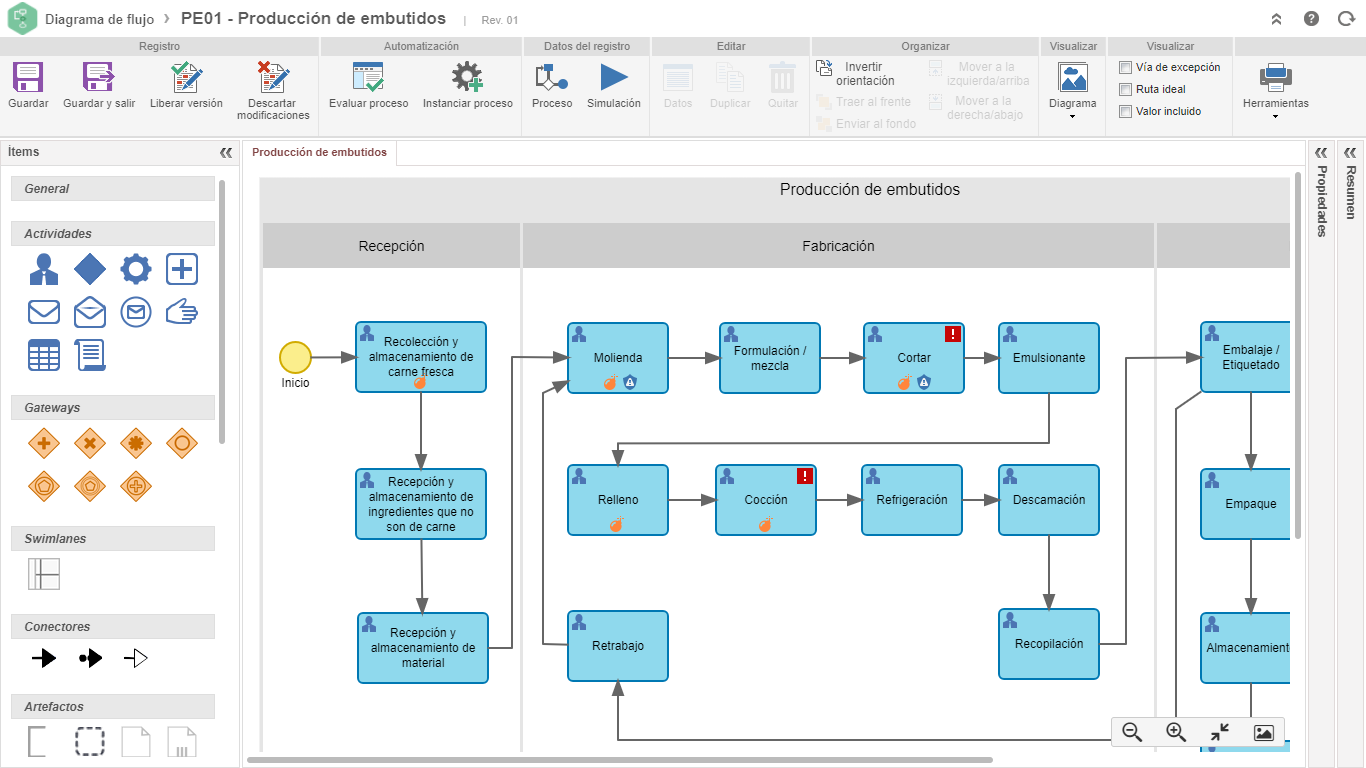The image size is (1366, 768).
Task: Click Recepción lane header
Action: coord(391,246)
